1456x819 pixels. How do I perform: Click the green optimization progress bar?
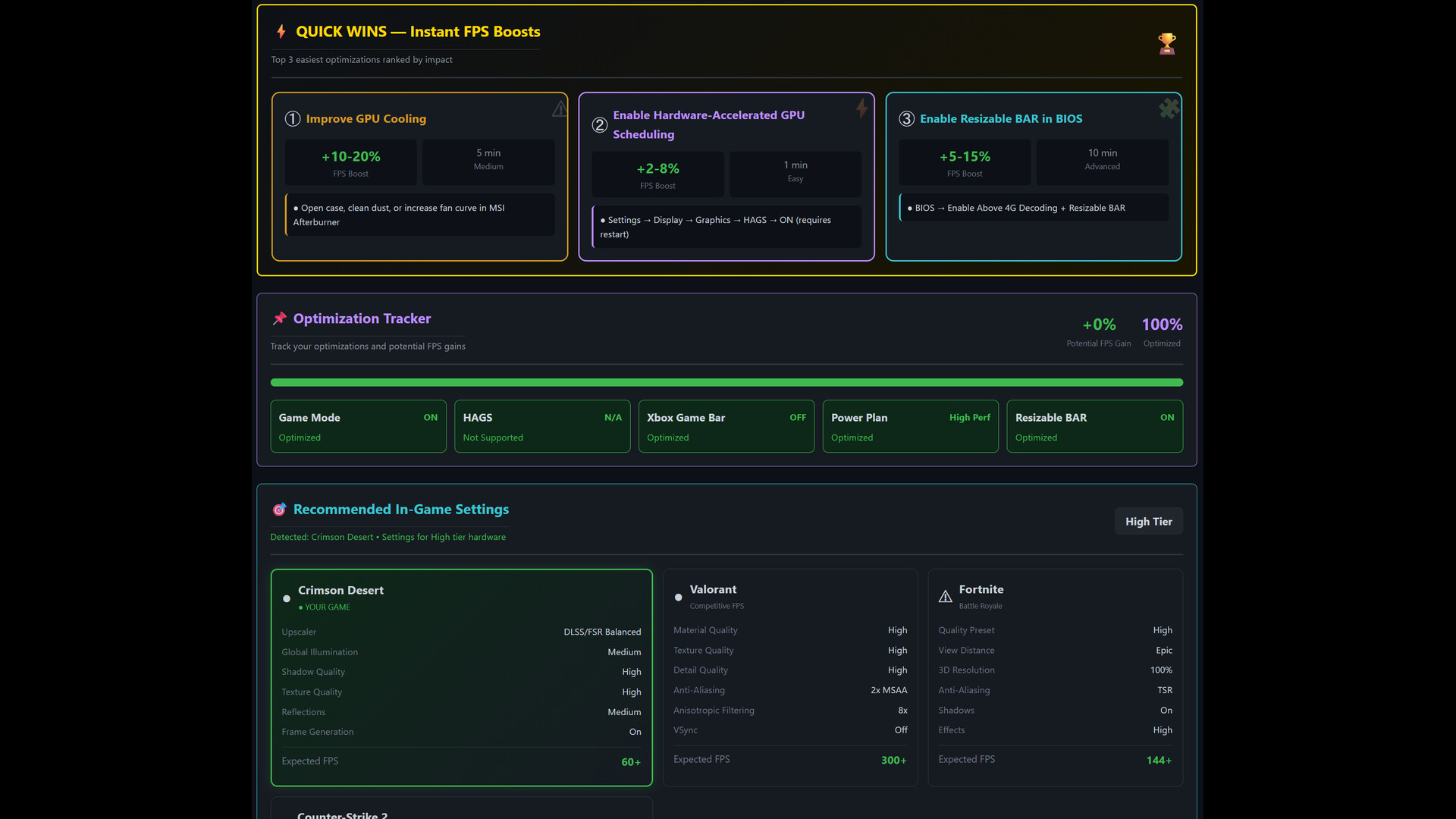click(726, 383)
